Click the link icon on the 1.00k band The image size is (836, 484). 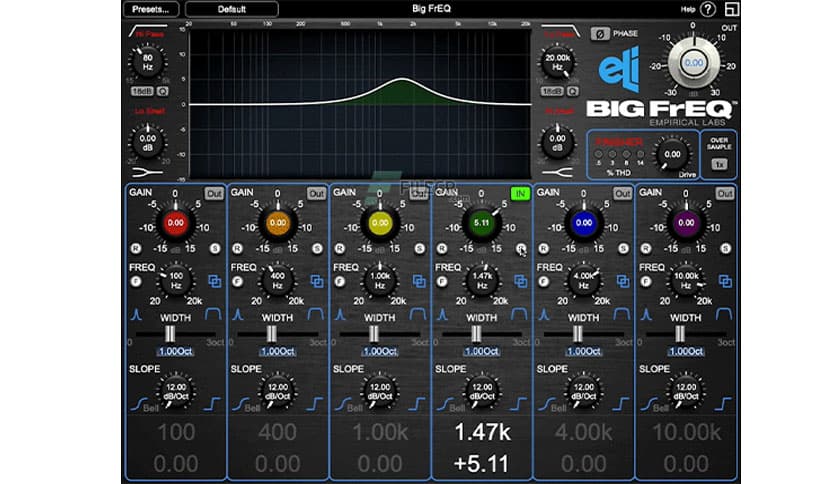[419, 281]
